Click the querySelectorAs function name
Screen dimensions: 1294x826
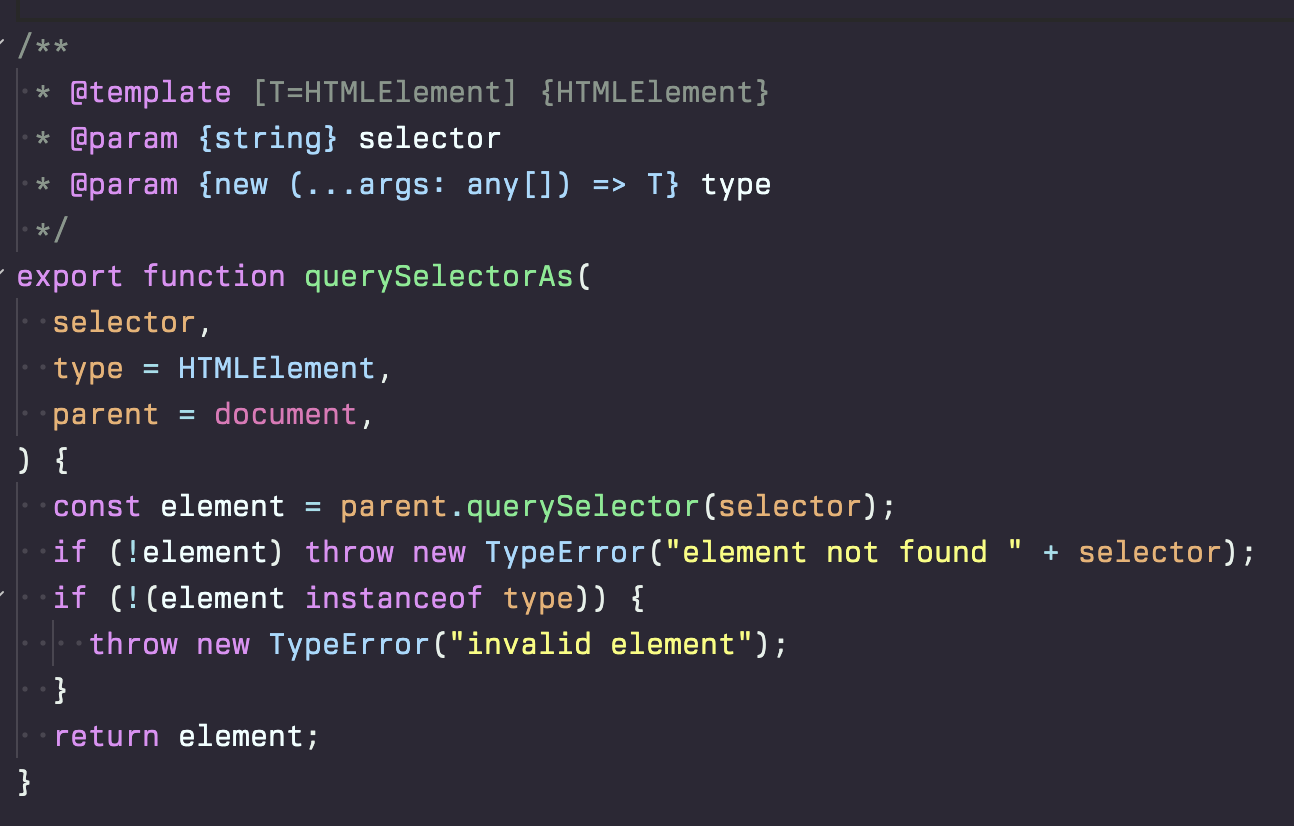point(440,276)
